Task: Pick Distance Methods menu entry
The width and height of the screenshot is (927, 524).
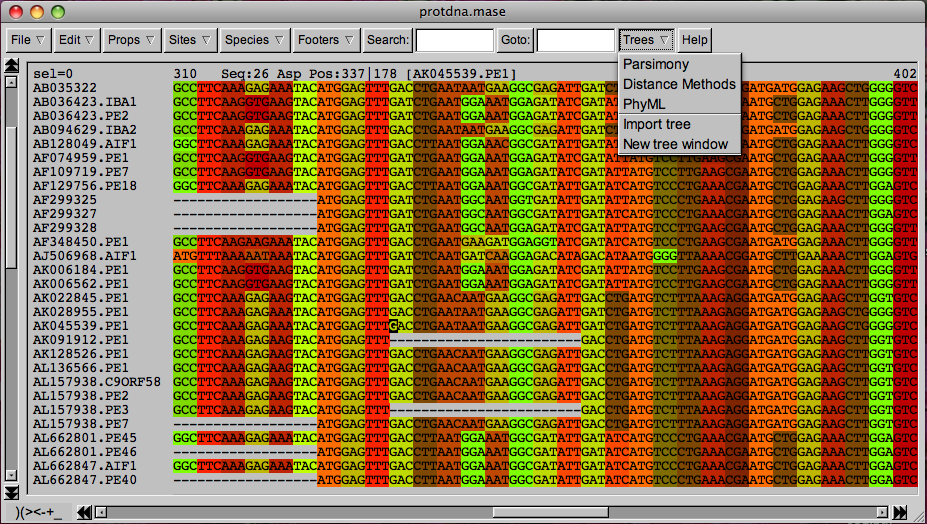Action: click(679, 84)
